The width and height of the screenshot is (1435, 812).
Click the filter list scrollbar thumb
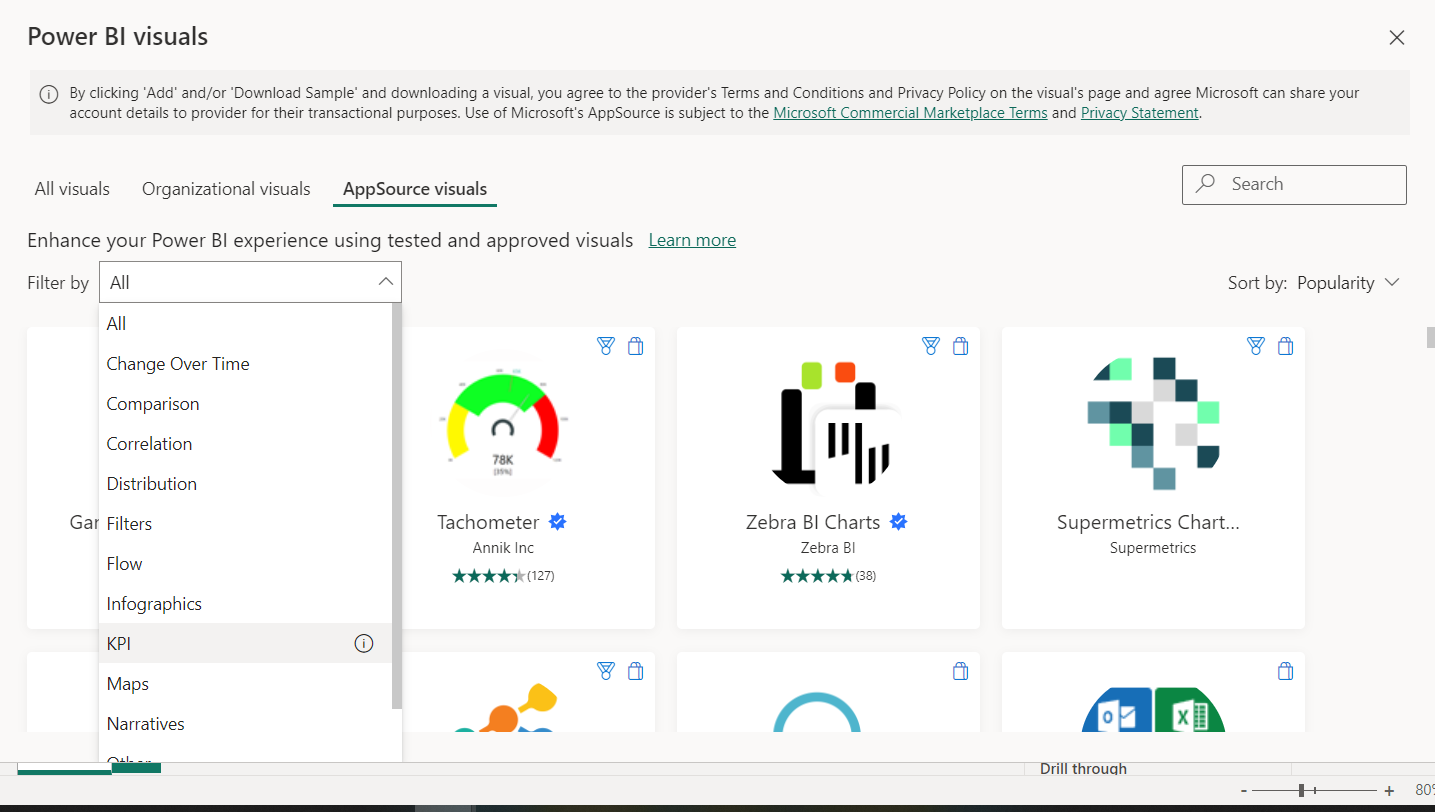pos(397,506)
